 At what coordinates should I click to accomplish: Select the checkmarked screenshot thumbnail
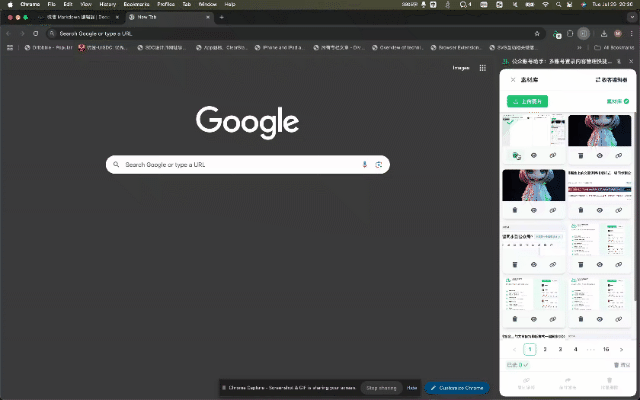[534, 131]
